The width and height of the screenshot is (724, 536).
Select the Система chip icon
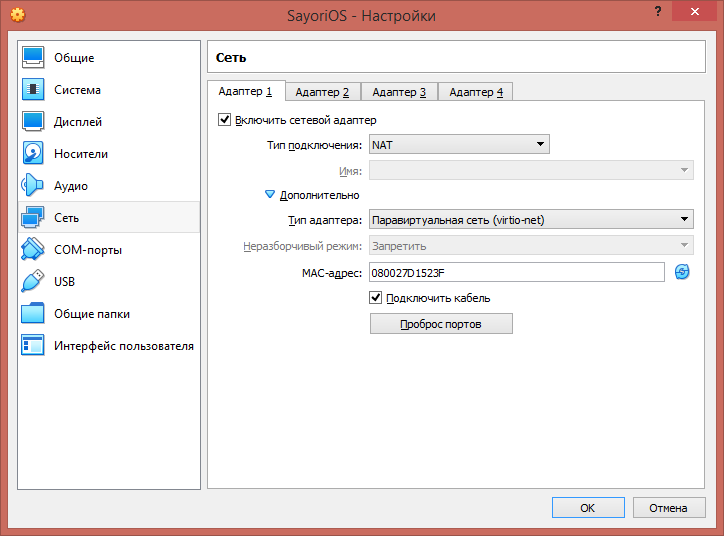click(33, 89)
